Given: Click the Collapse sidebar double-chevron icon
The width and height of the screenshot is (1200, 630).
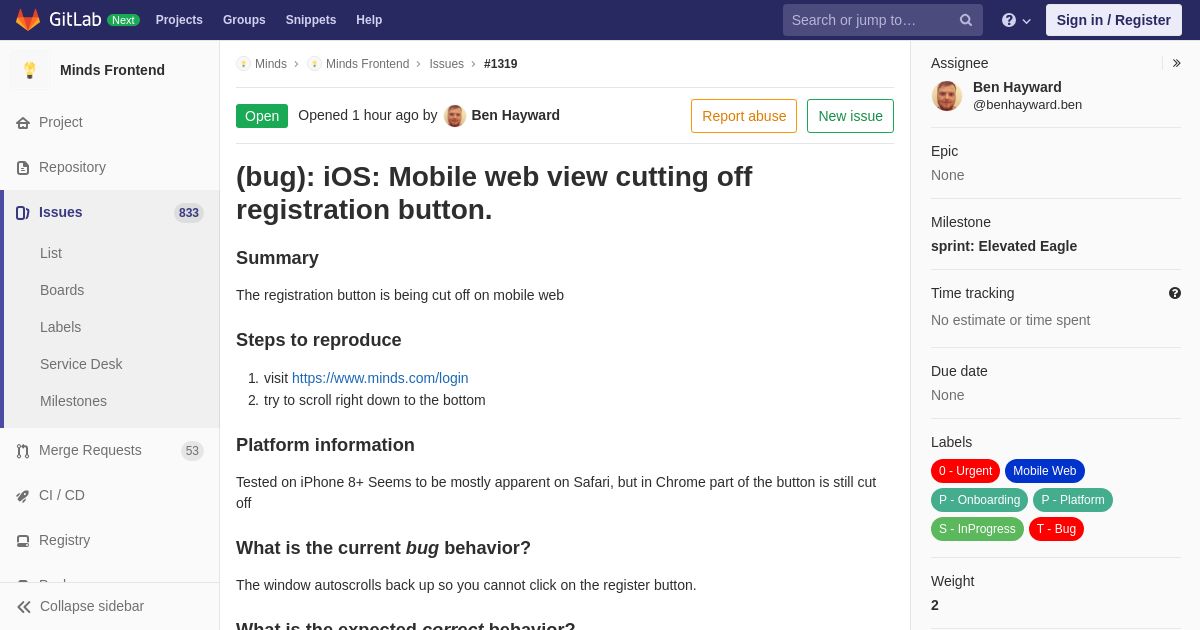Looking at the screenshot, I should (24, 607).
